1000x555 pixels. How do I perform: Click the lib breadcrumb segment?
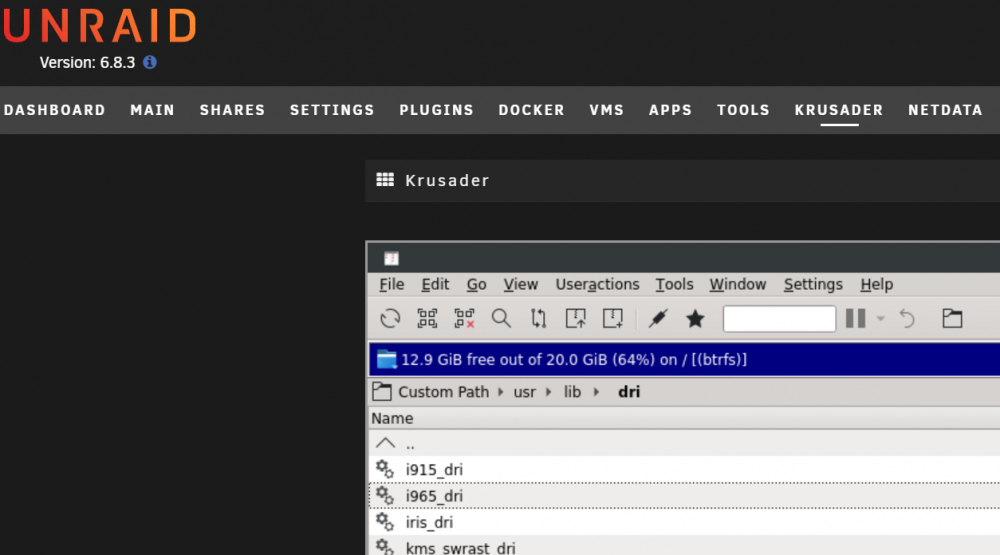572,392
